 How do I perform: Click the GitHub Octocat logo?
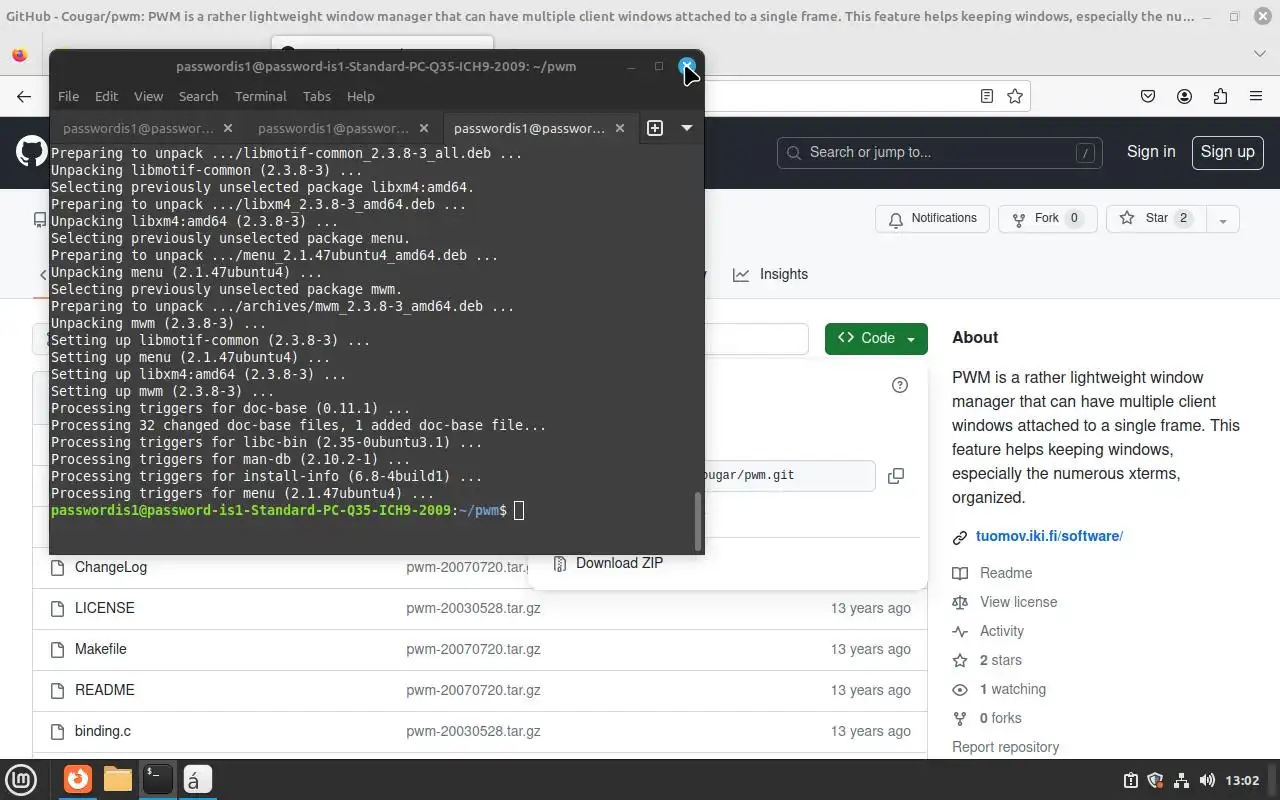coord(31,152)
